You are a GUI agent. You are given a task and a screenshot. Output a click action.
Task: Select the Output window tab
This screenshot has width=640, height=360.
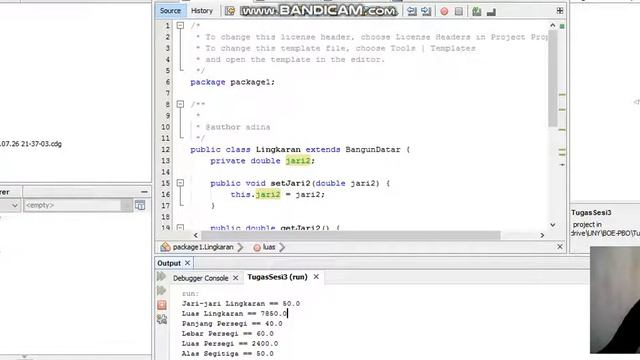(169, 263)
